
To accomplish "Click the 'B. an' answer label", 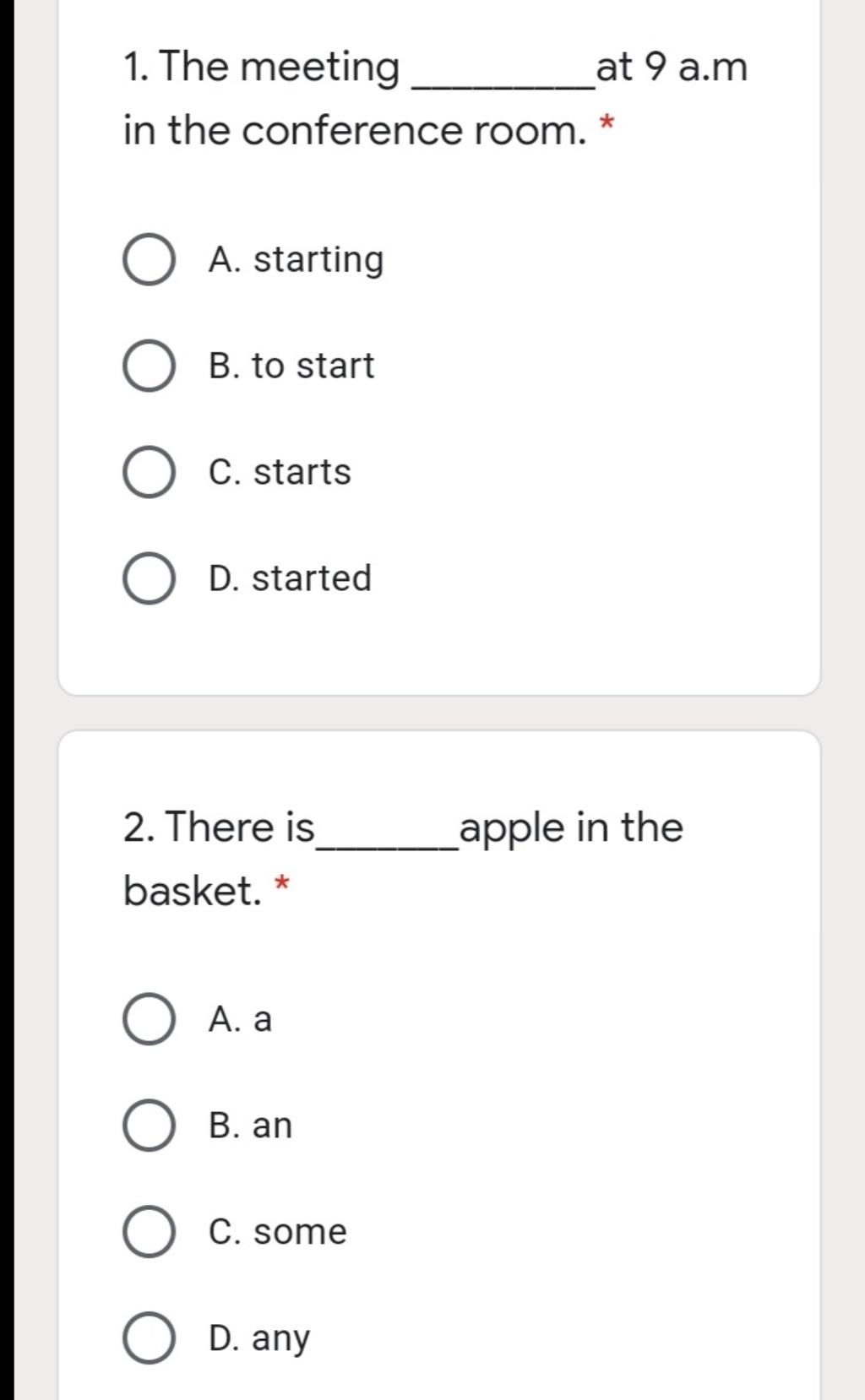I will point(251,1126).
